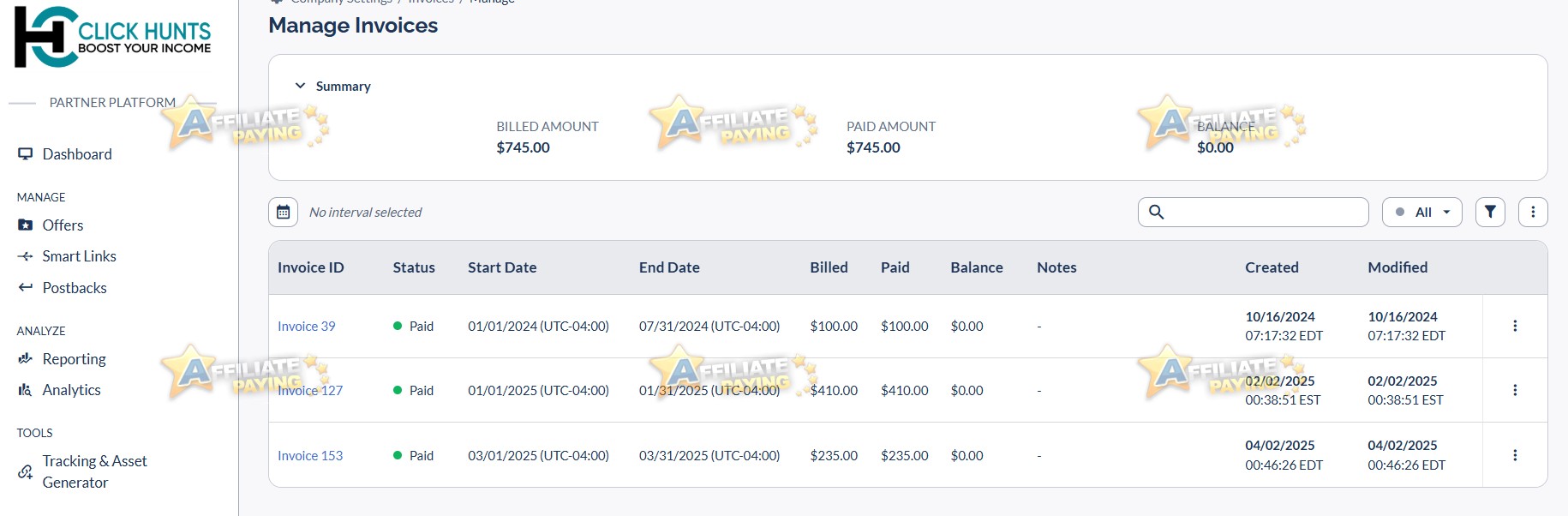Image resolution: width=1568 pixels, height=516 pixels.
Task: Click the Click Hunts logo
Action: [112, 37]
